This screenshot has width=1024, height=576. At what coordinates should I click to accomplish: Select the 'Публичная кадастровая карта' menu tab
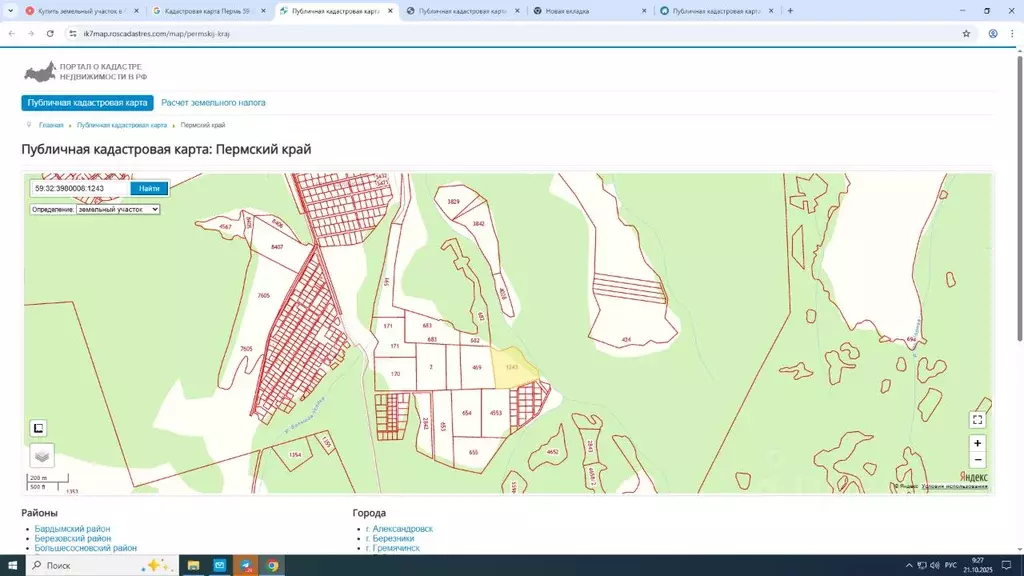coord(87,103)
